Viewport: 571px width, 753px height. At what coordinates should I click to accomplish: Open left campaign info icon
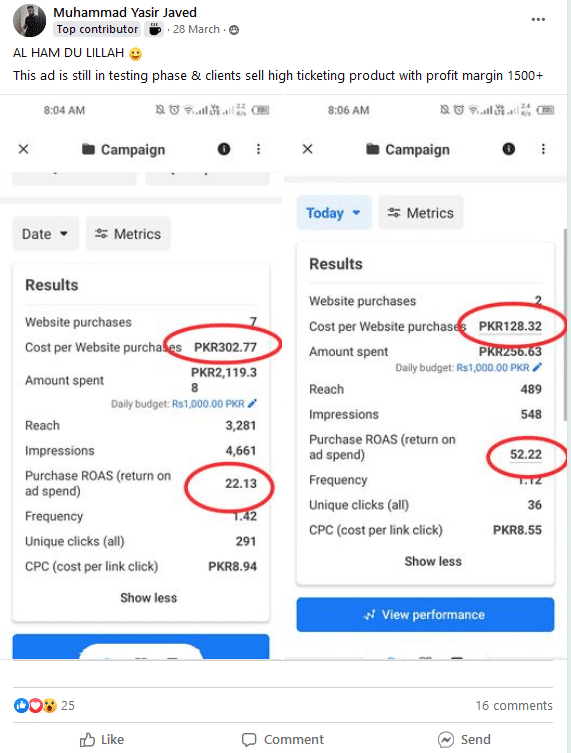[x=224, y=149]
